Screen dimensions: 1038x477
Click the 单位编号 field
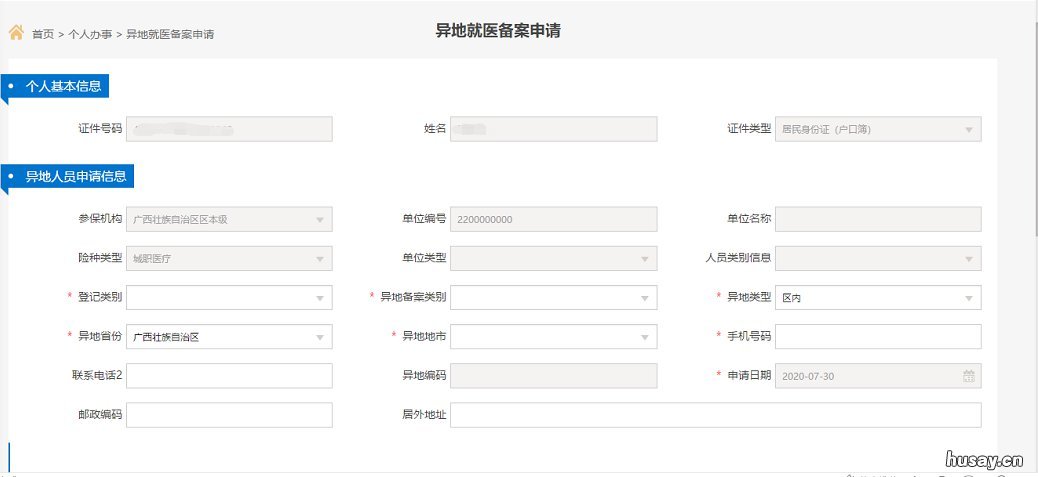(553, 220)
